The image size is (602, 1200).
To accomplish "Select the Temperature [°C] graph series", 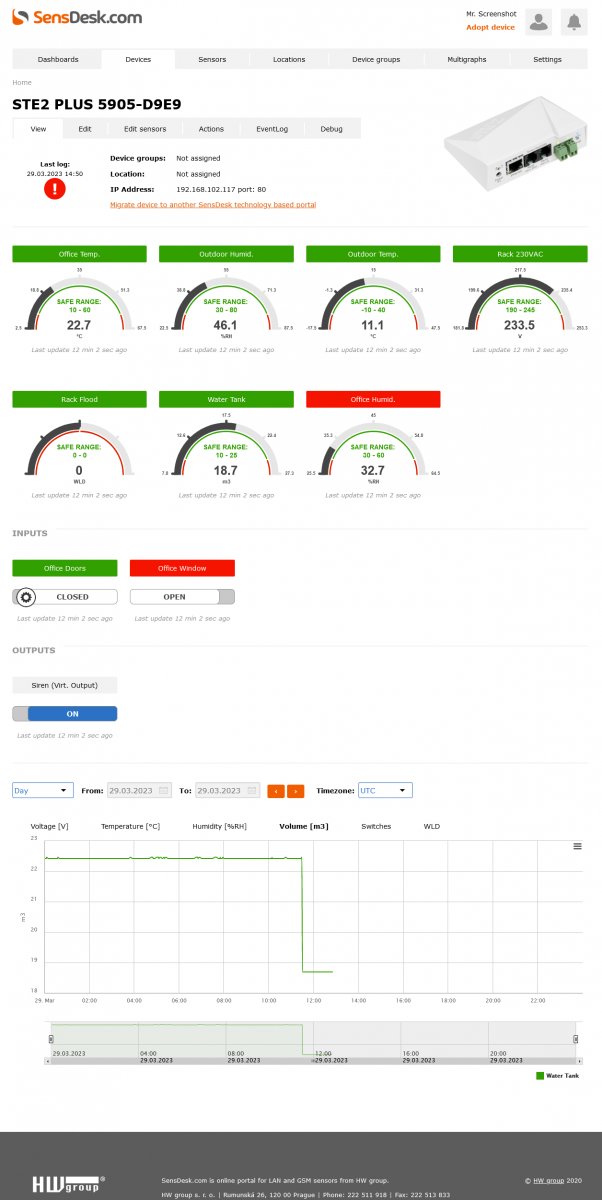I will 130,826.
